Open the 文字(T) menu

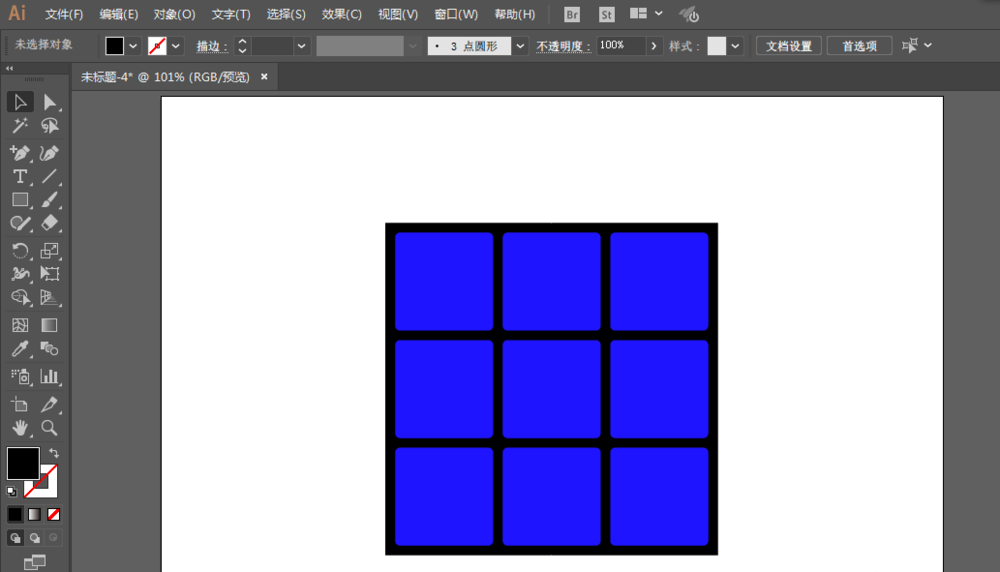tap(231, 14)
